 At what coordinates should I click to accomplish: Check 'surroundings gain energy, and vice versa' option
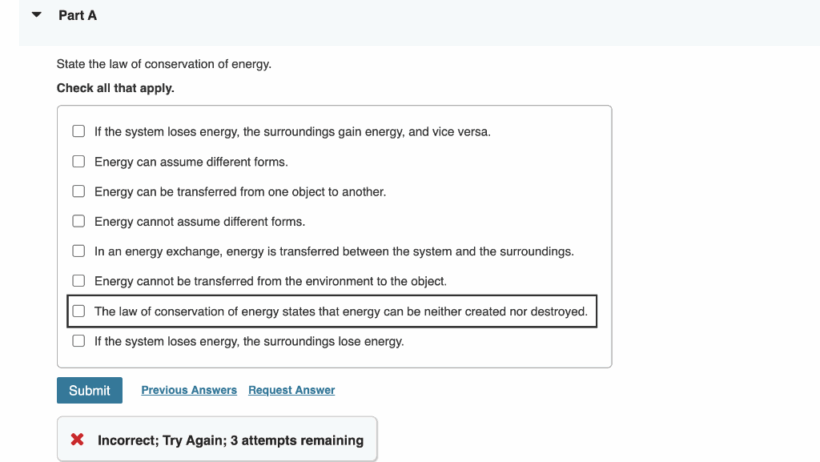click(x=78, y=131)
